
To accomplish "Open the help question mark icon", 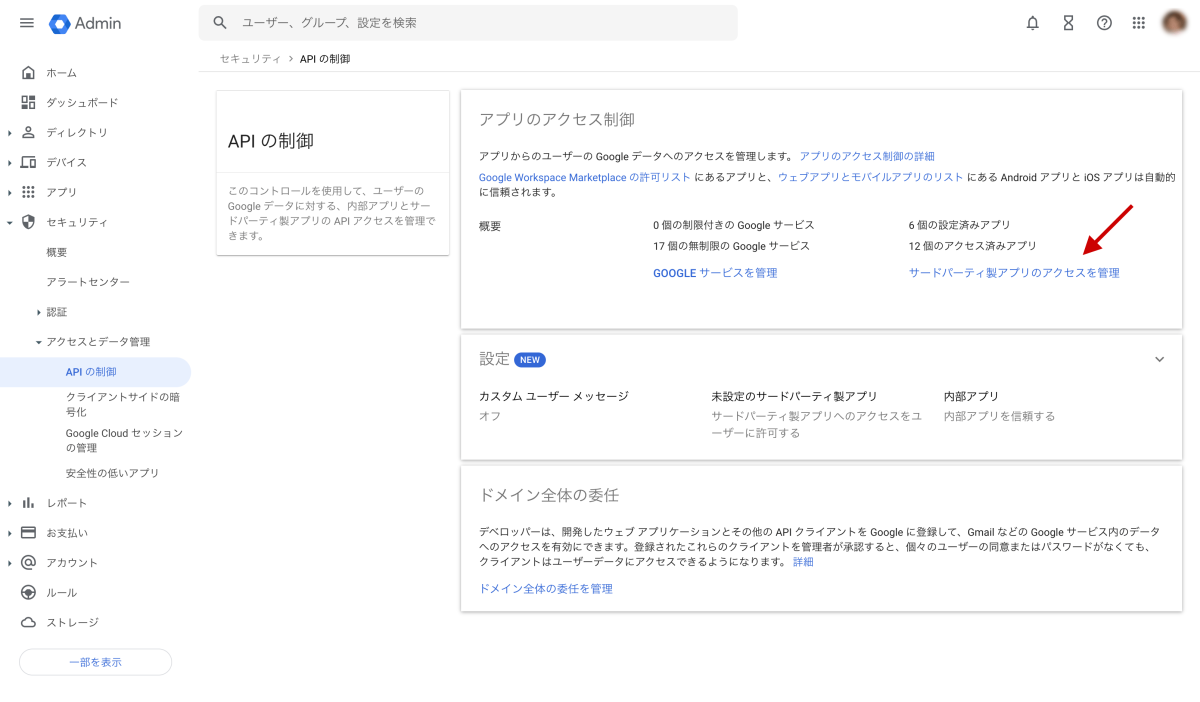I will tap(1104, 23).
